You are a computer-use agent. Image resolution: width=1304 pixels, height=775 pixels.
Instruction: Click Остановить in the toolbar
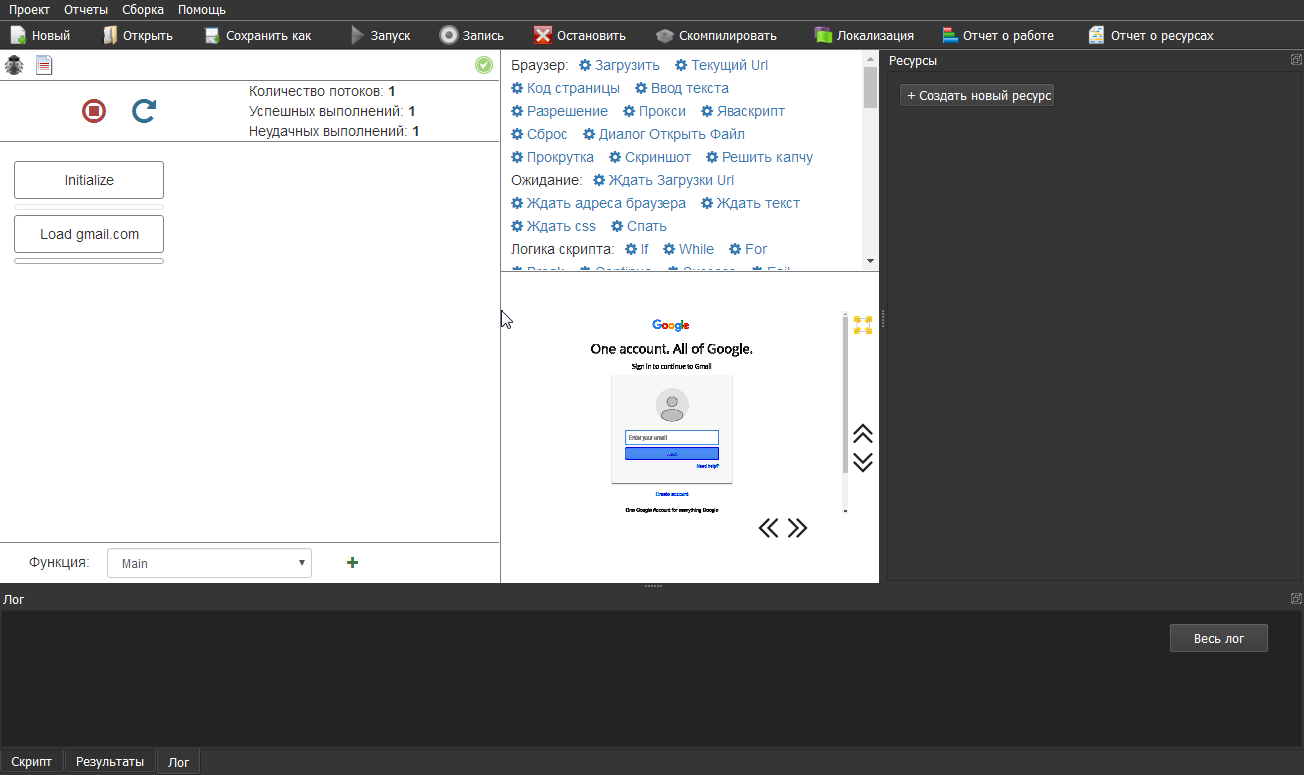pos(580,36)
